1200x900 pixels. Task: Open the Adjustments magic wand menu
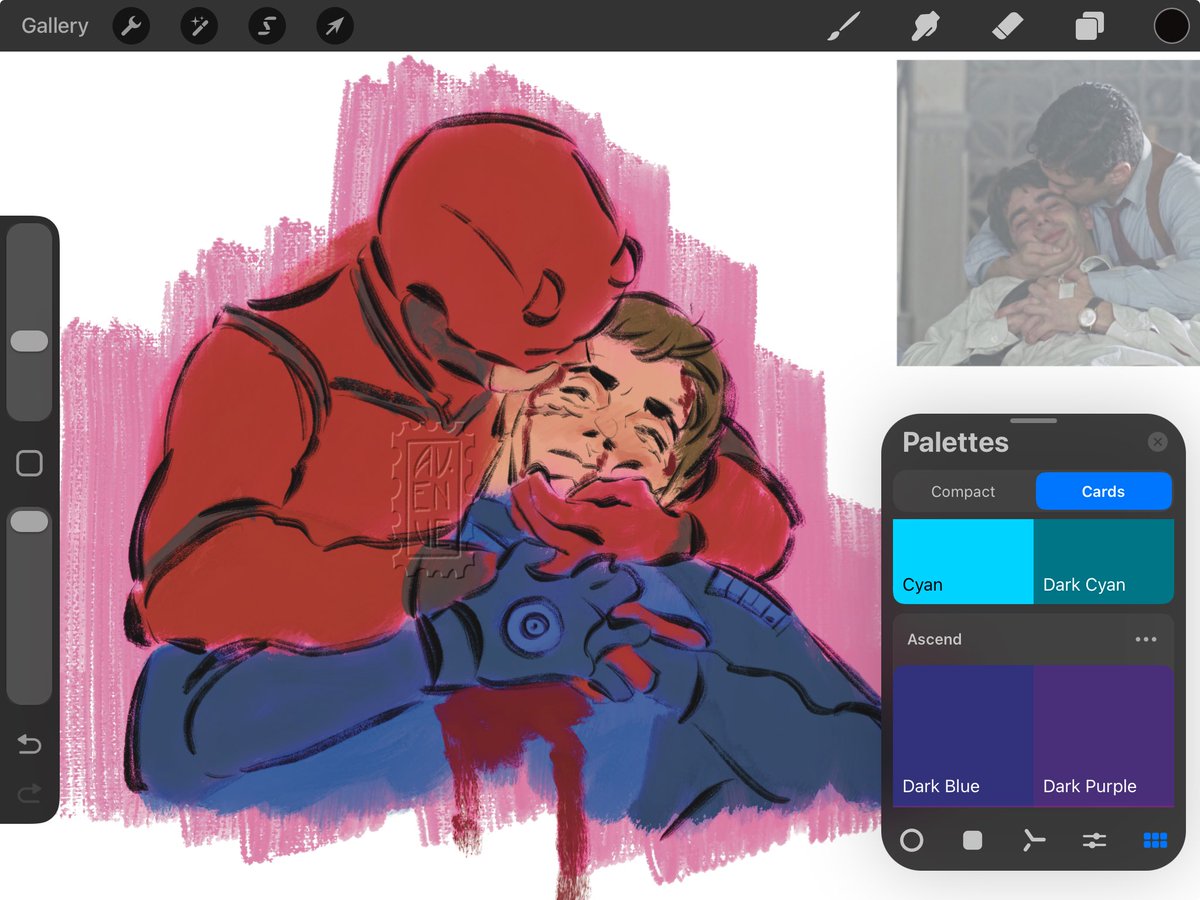click(199, 26)
